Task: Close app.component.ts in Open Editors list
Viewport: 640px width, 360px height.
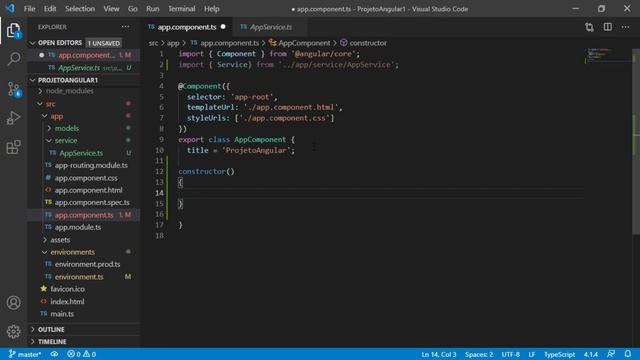Action: pyautogui.click(x=41, y=55)
